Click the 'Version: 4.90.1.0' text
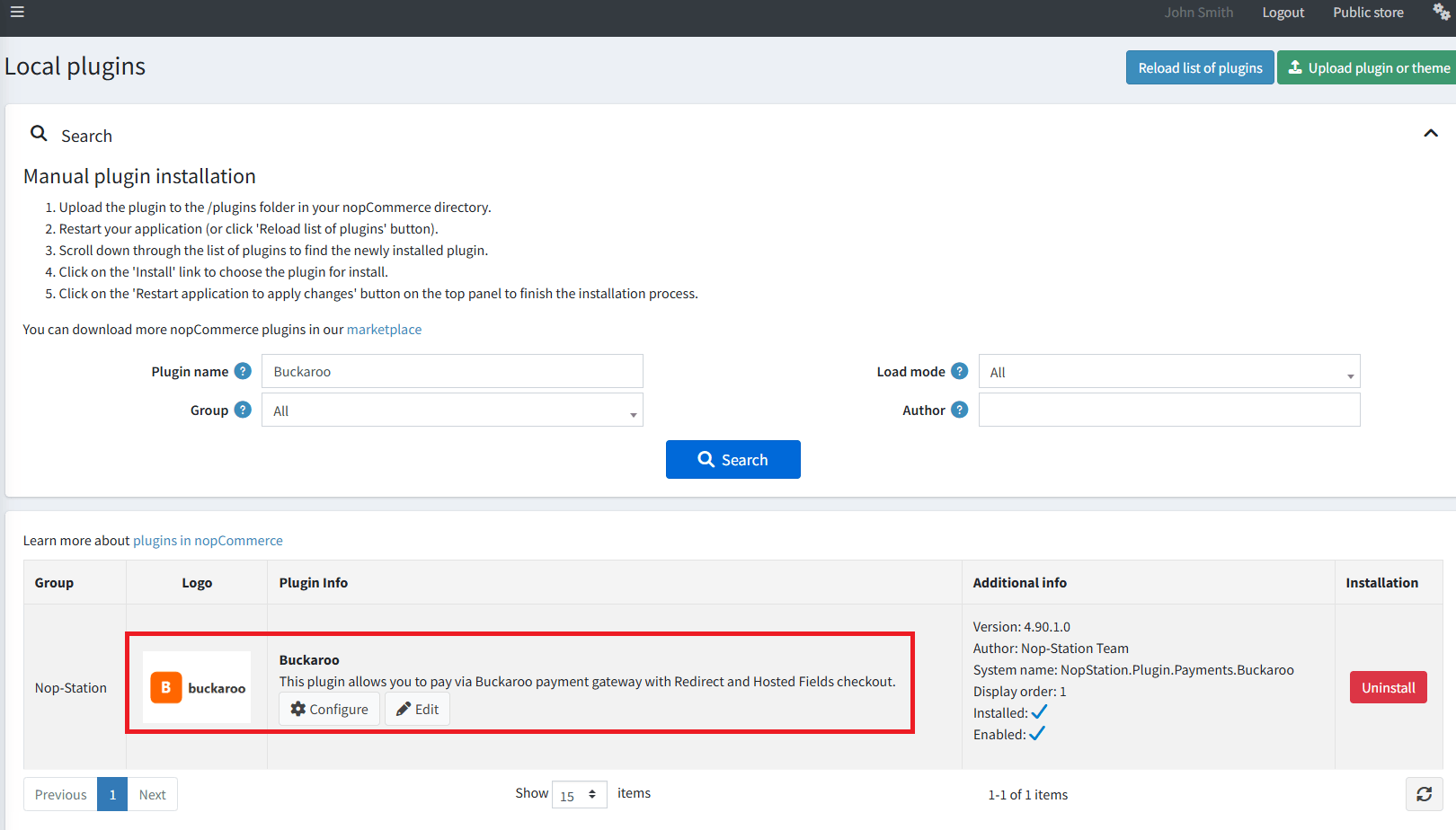 1022,627
